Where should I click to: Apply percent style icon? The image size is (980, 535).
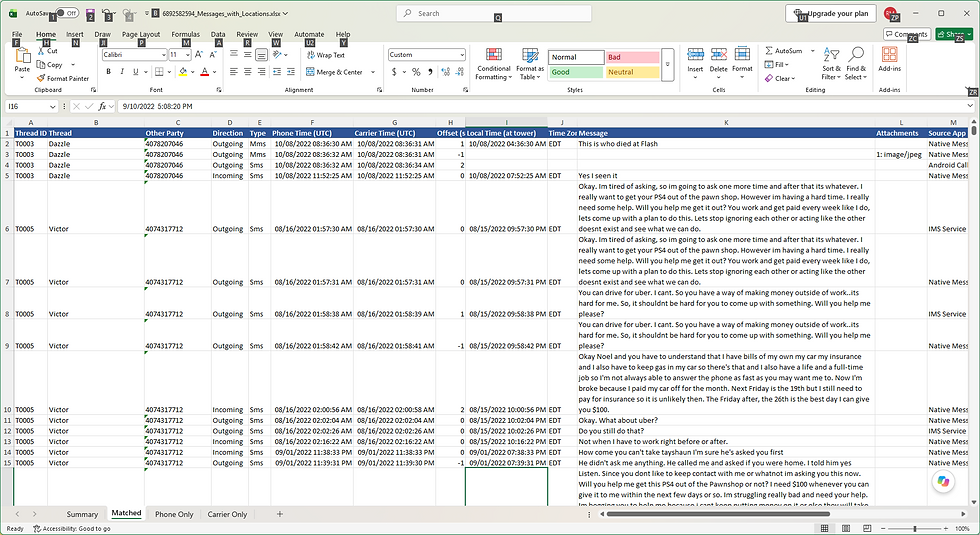pos(416,72)
